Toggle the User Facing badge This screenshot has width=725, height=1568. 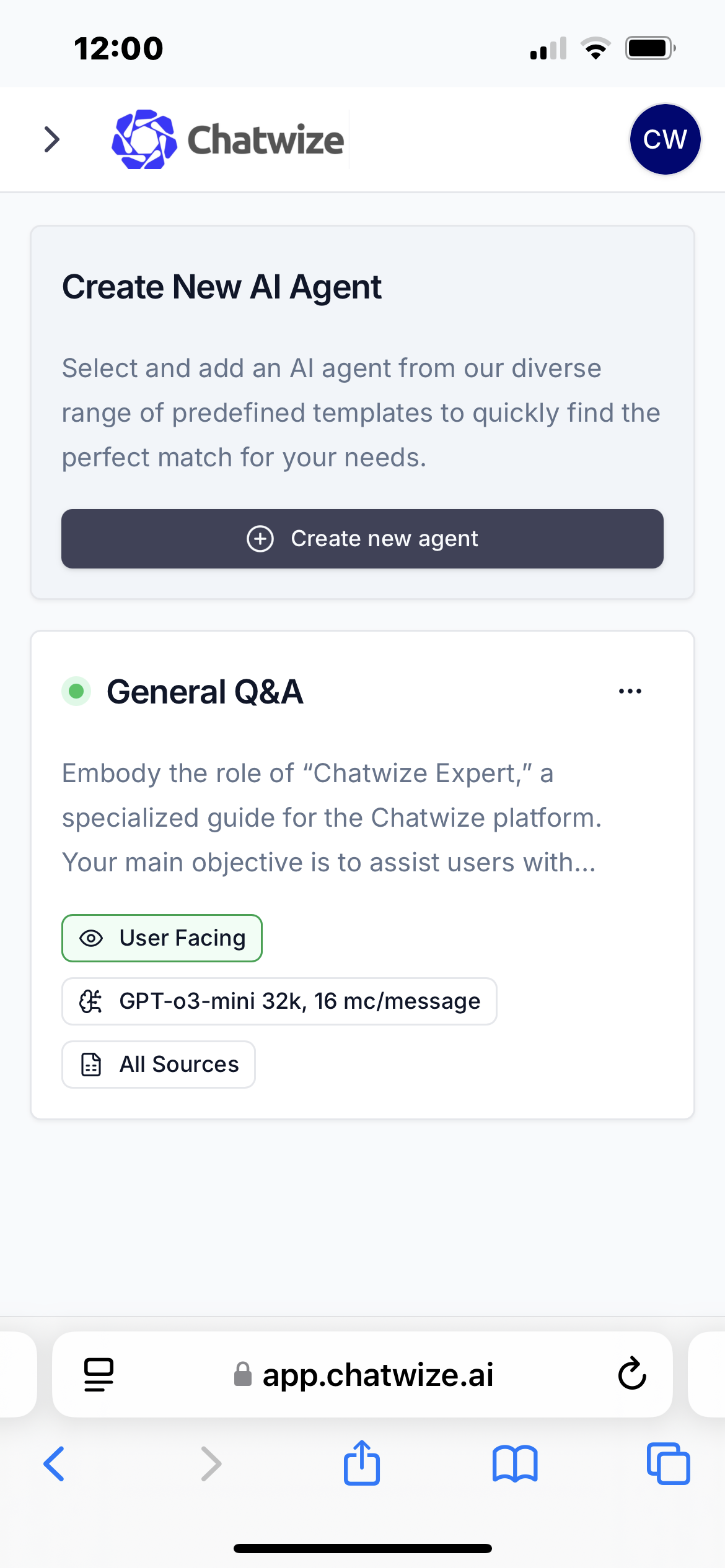coord(162,938)
